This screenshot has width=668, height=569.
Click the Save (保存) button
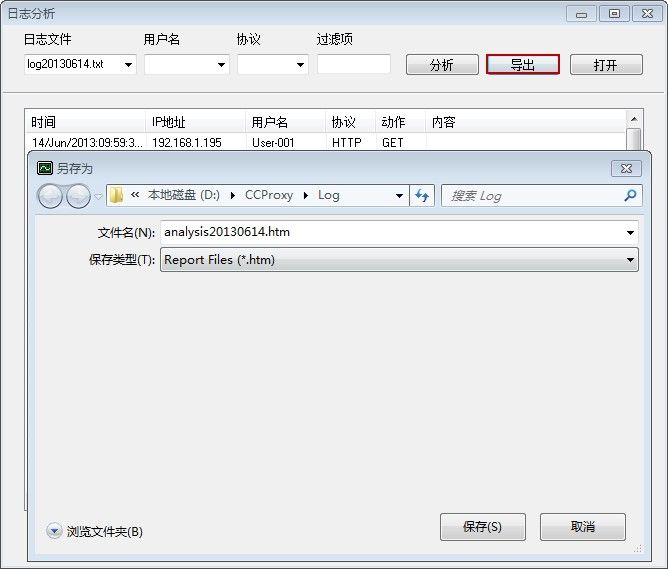click(x=483, y=527)
